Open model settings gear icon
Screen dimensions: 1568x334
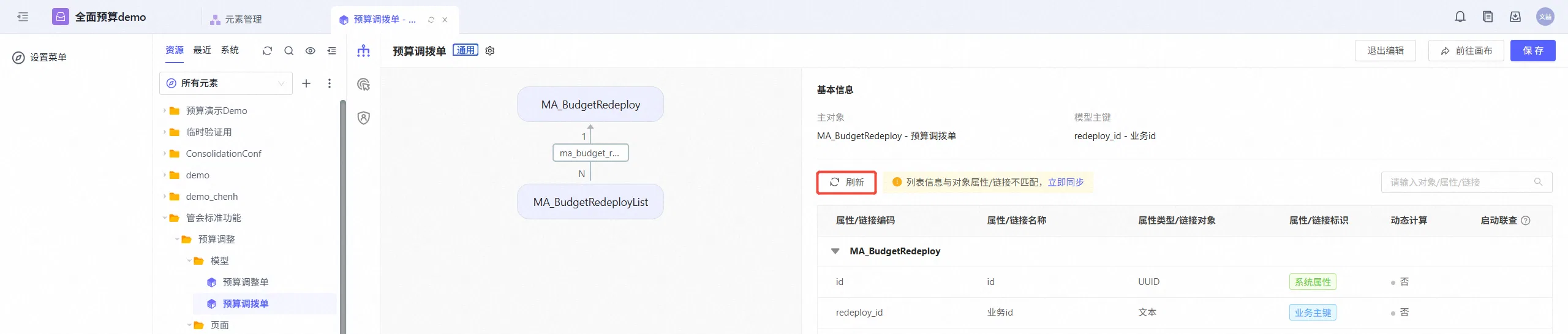(490, 51)
